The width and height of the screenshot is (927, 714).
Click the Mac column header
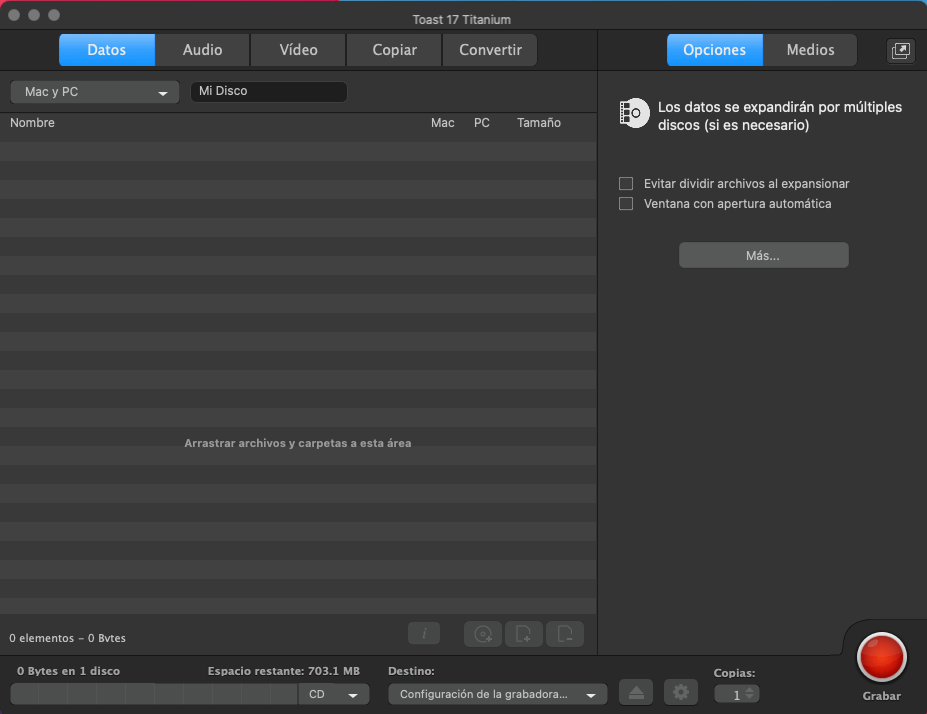443,123
